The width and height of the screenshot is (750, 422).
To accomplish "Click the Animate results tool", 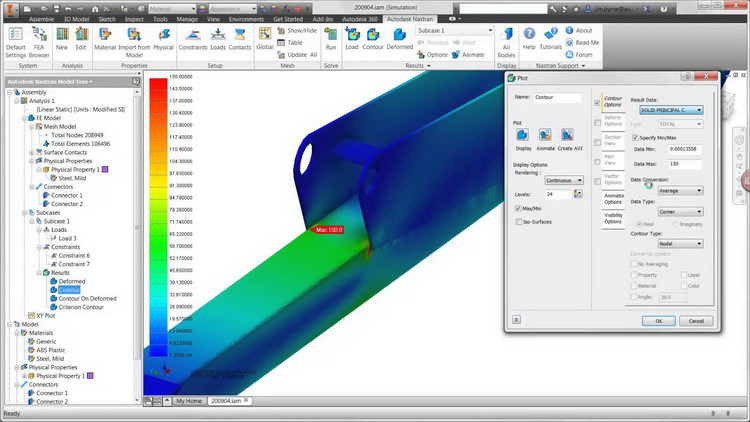I will tap(468, 55).
